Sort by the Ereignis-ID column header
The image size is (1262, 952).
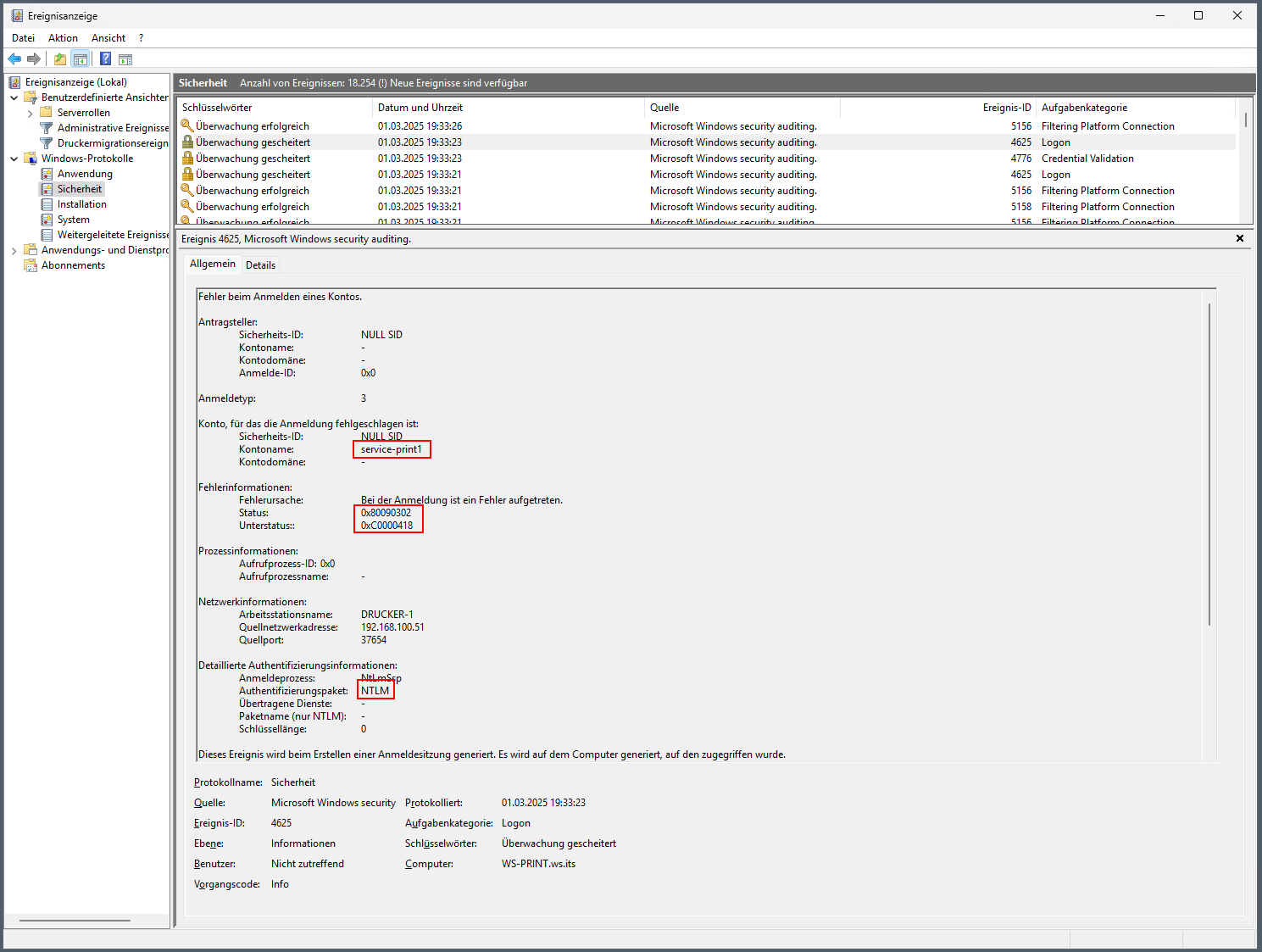(938, 108)
